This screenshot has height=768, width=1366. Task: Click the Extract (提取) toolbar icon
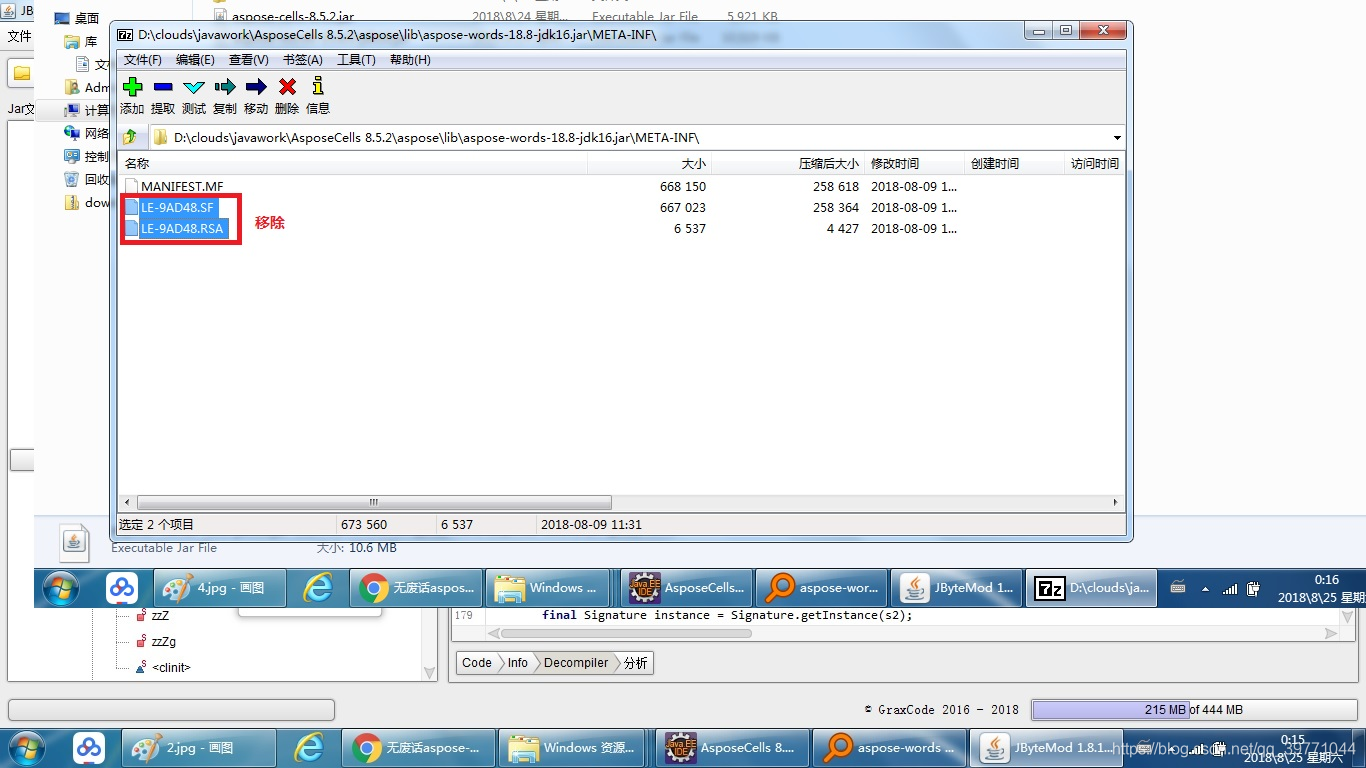163,87
